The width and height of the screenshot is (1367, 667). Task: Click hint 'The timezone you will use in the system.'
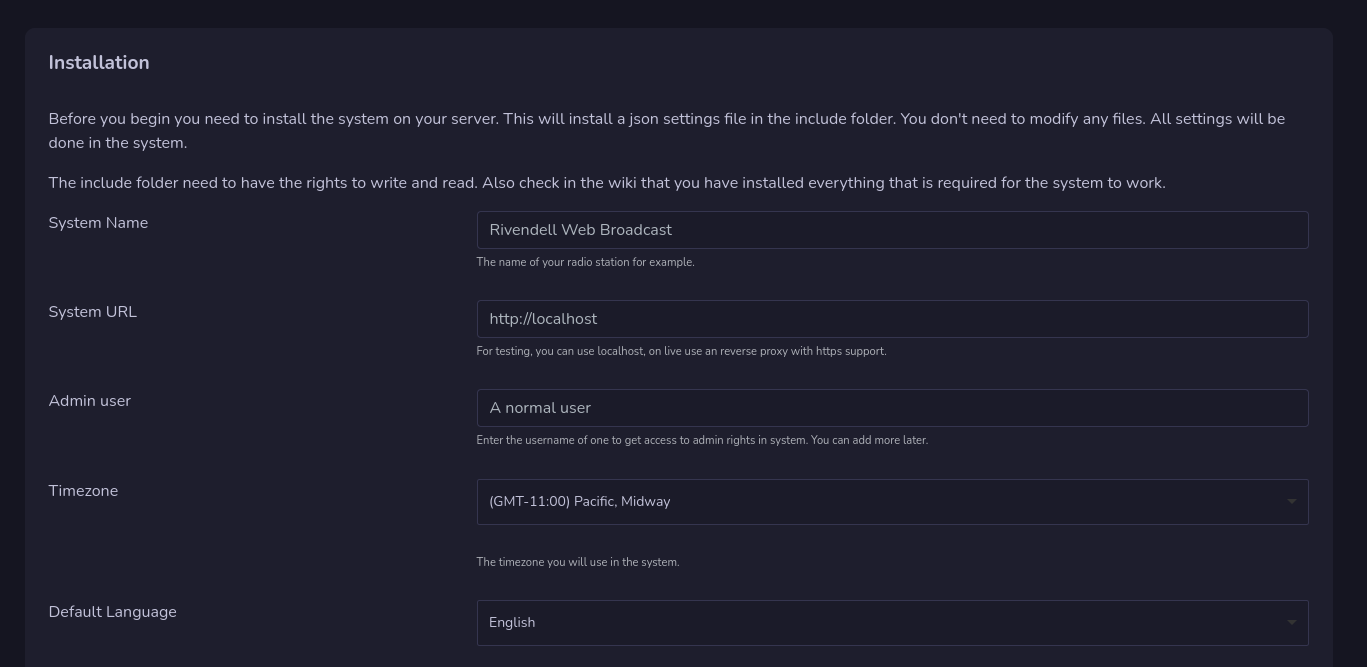coord(578,562)
